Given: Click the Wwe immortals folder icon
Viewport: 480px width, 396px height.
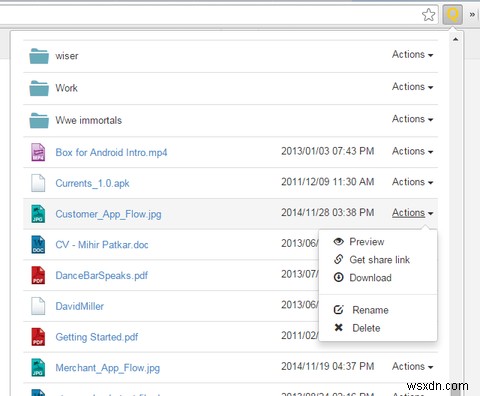Looking at the screenshot, I should pyautogui.click(x=39, y=120).
